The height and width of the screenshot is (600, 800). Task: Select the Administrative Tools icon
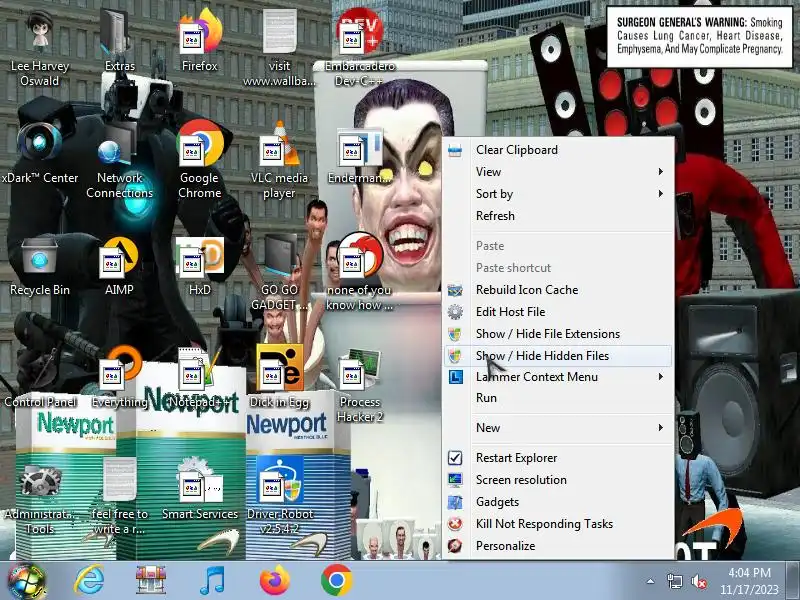click(x=40, y=498)
